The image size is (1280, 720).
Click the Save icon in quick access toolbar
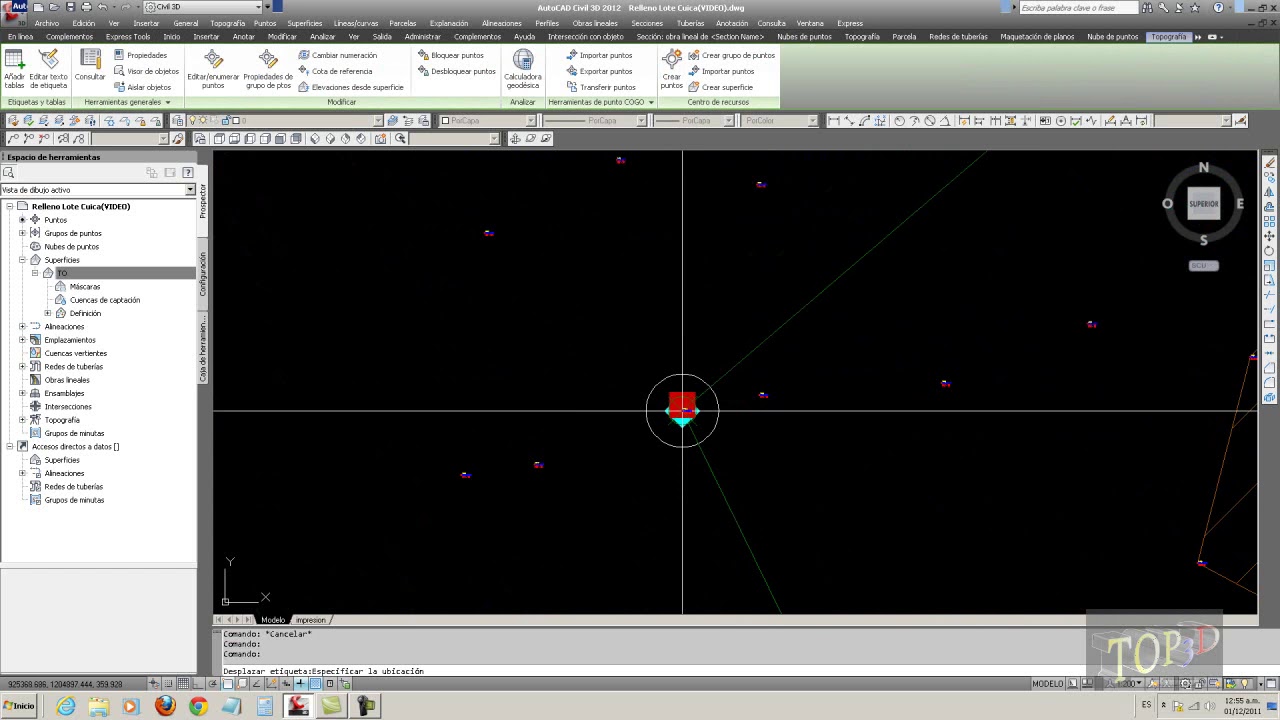[x=69, y=7]
